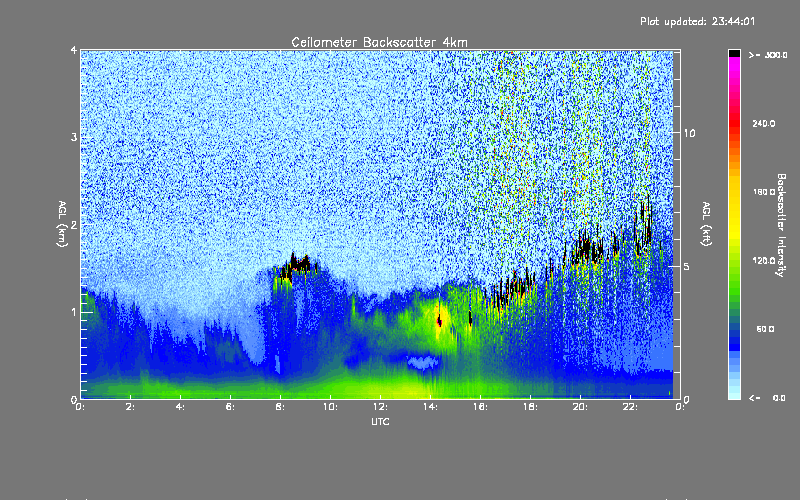Viewport: 800px width, 500px height.
Task: Click the '18:' tick on the UTC axis
Action: (530, 407)
